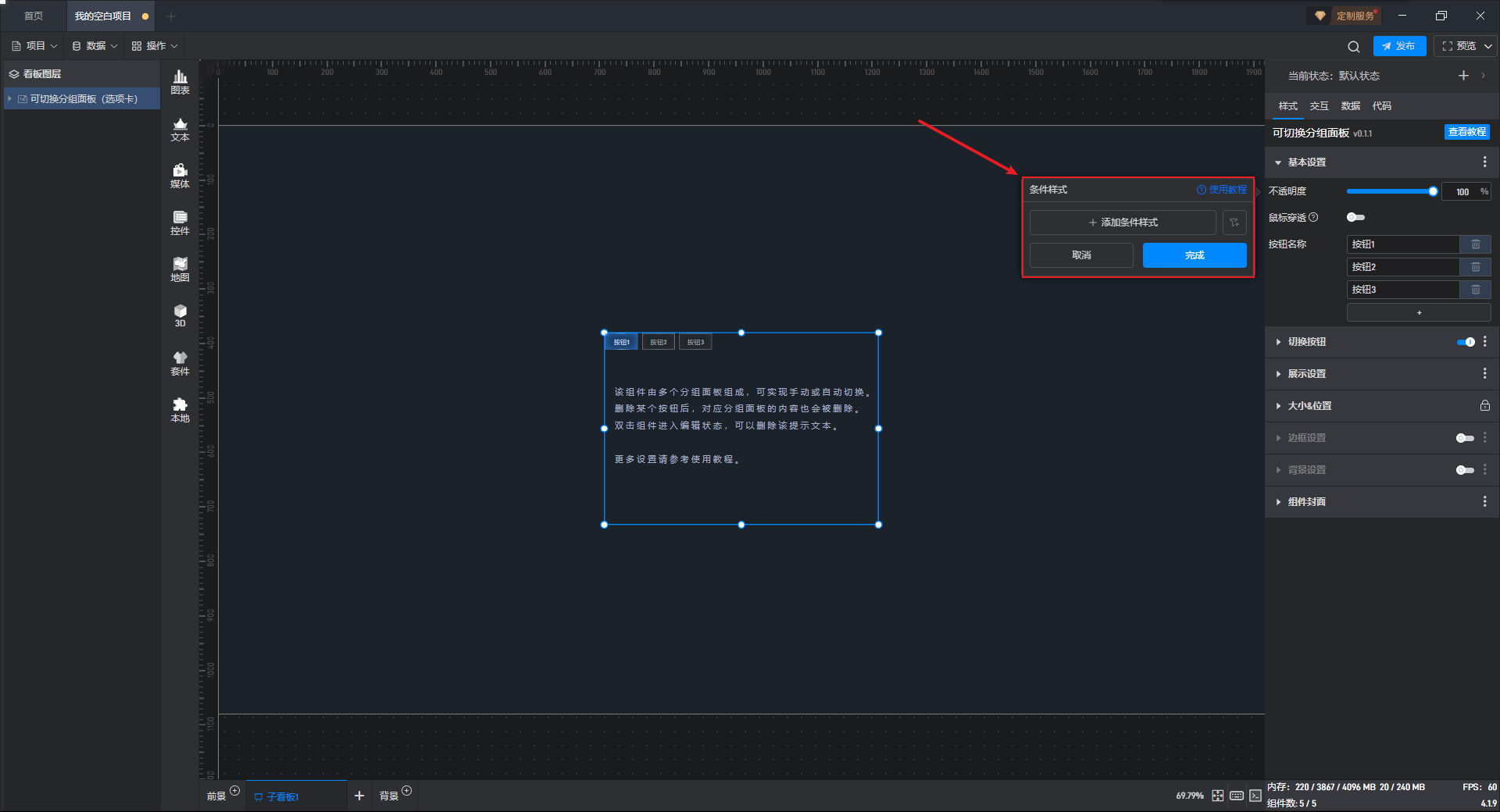Open the 使用教程 link
Screen dimensions: 1500x812
tap(1222, 190)
